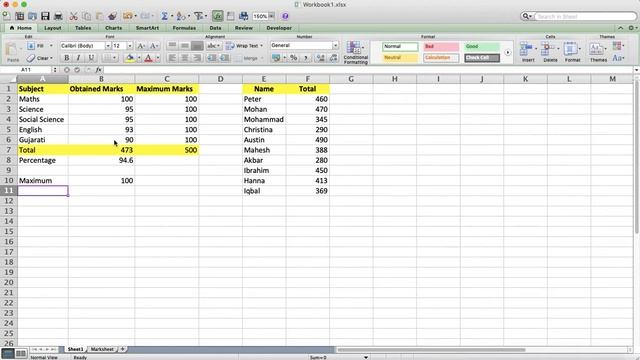
Task: Toggle Underline formatting
Action: (91, 58)
